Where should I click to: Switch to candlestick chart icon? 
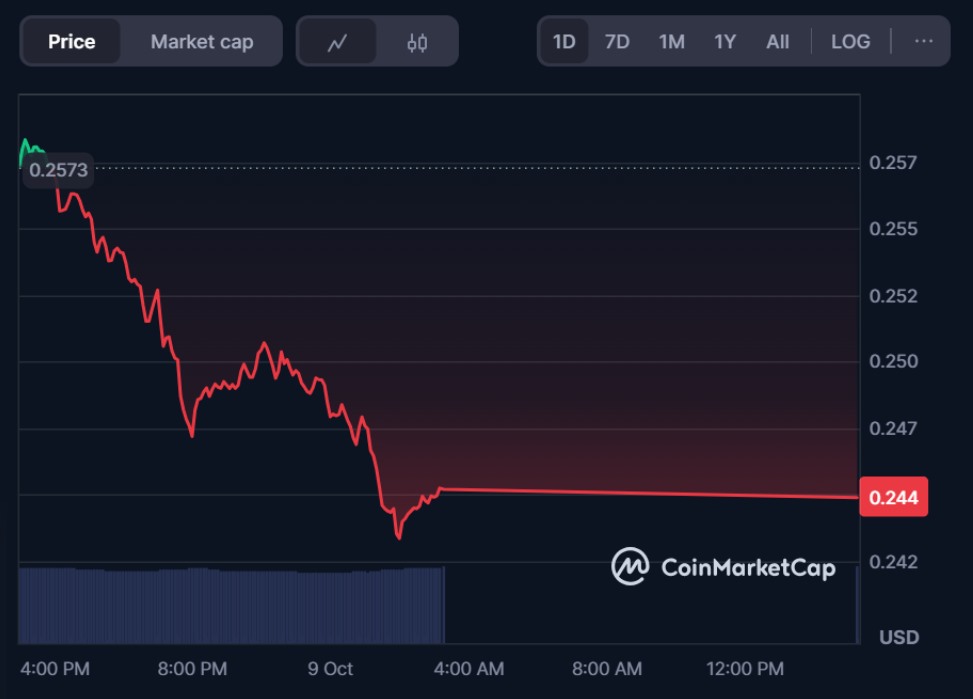click(417, 42)
